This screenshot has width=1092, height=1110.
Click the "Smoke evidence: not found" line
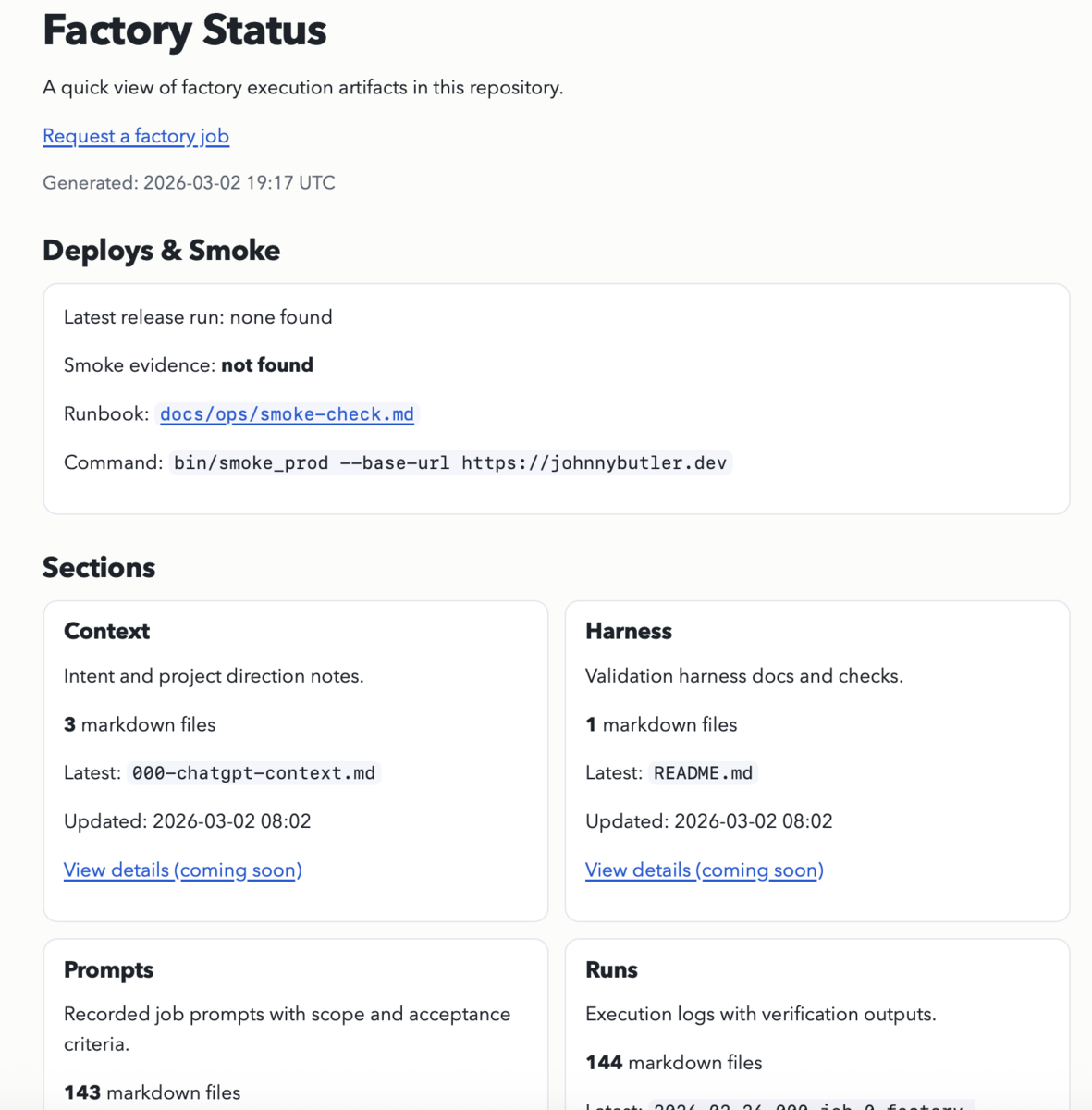(188, 364)
